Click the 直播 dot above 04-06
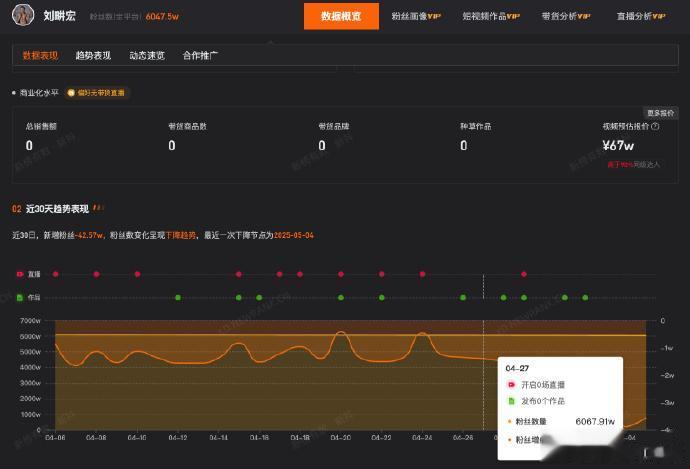This screenshot has height=469, width=690. click(55, 274)
